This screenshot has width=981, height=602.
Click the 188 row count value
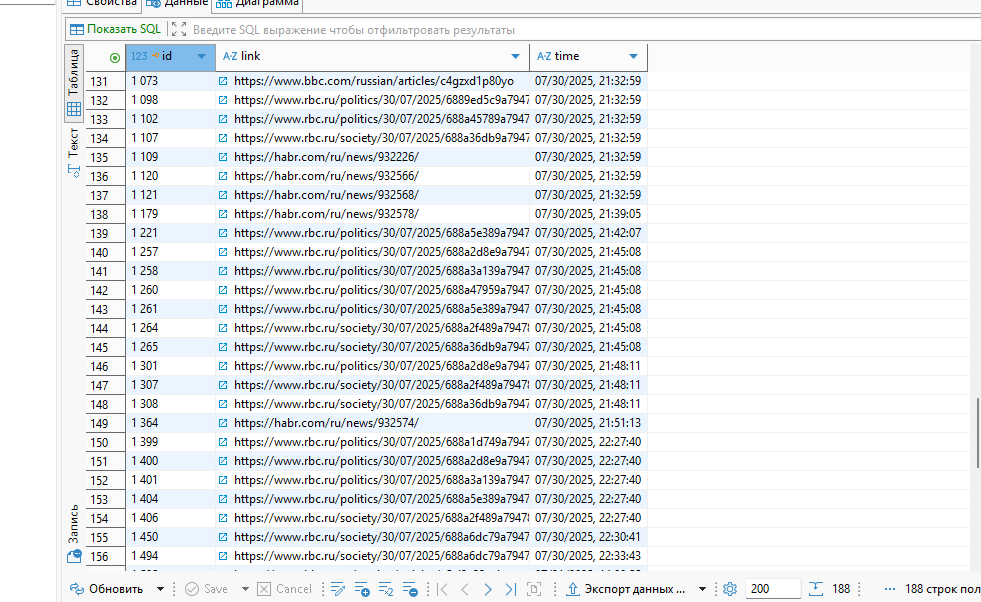pyautogui.click(x=841, y=589)
